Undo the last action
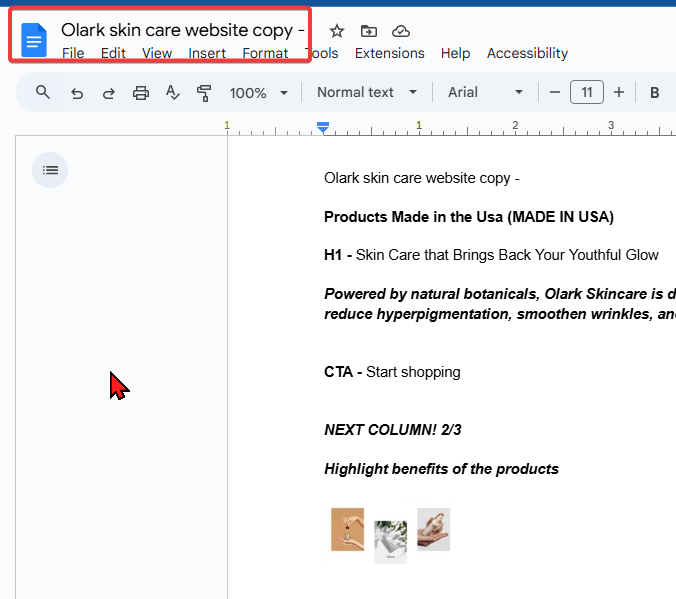Viewport: 676px width, 599px height. click(x=77, y=93)
